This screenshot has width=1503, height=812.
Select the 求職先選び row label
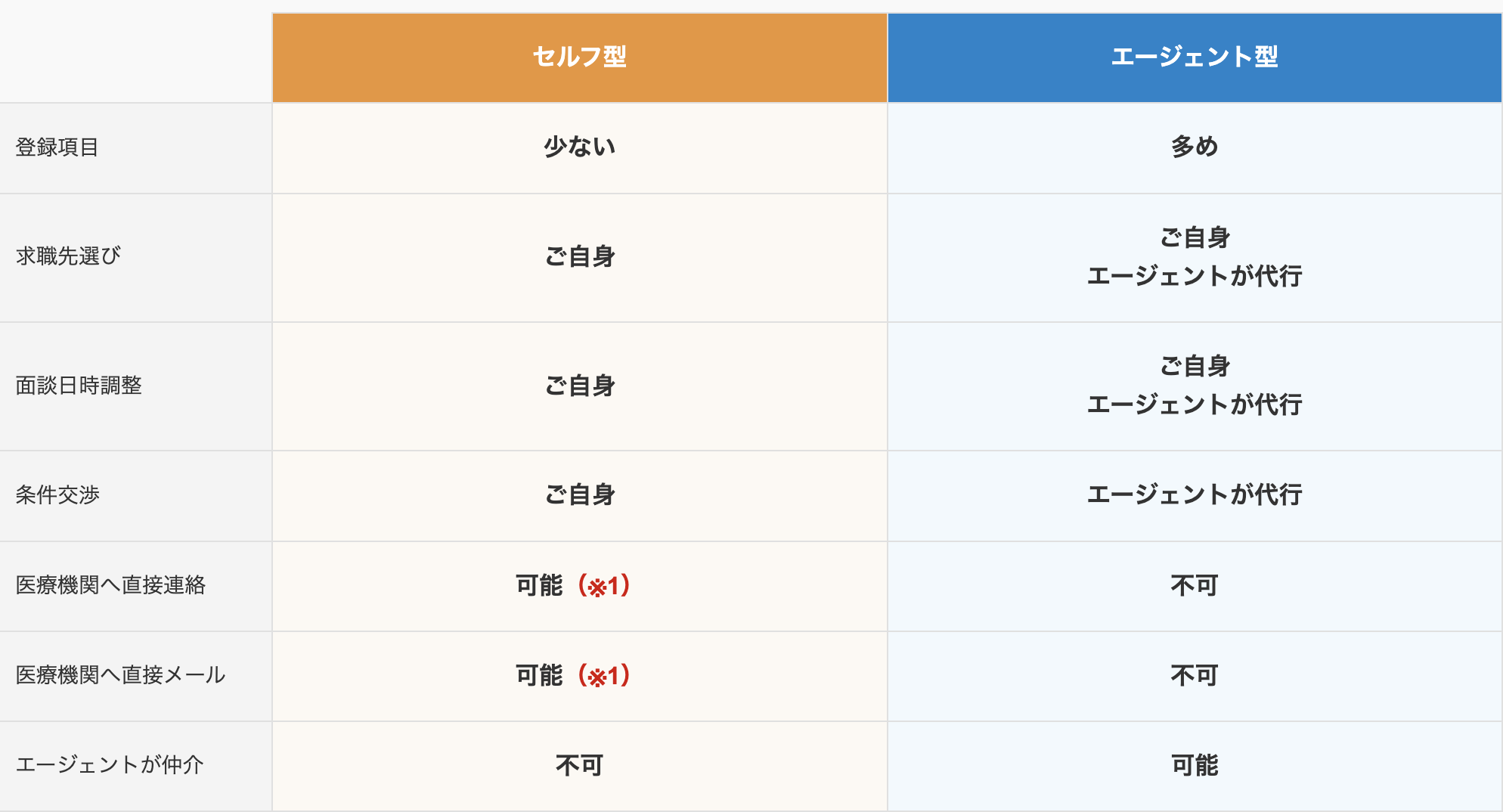point(68,256)
